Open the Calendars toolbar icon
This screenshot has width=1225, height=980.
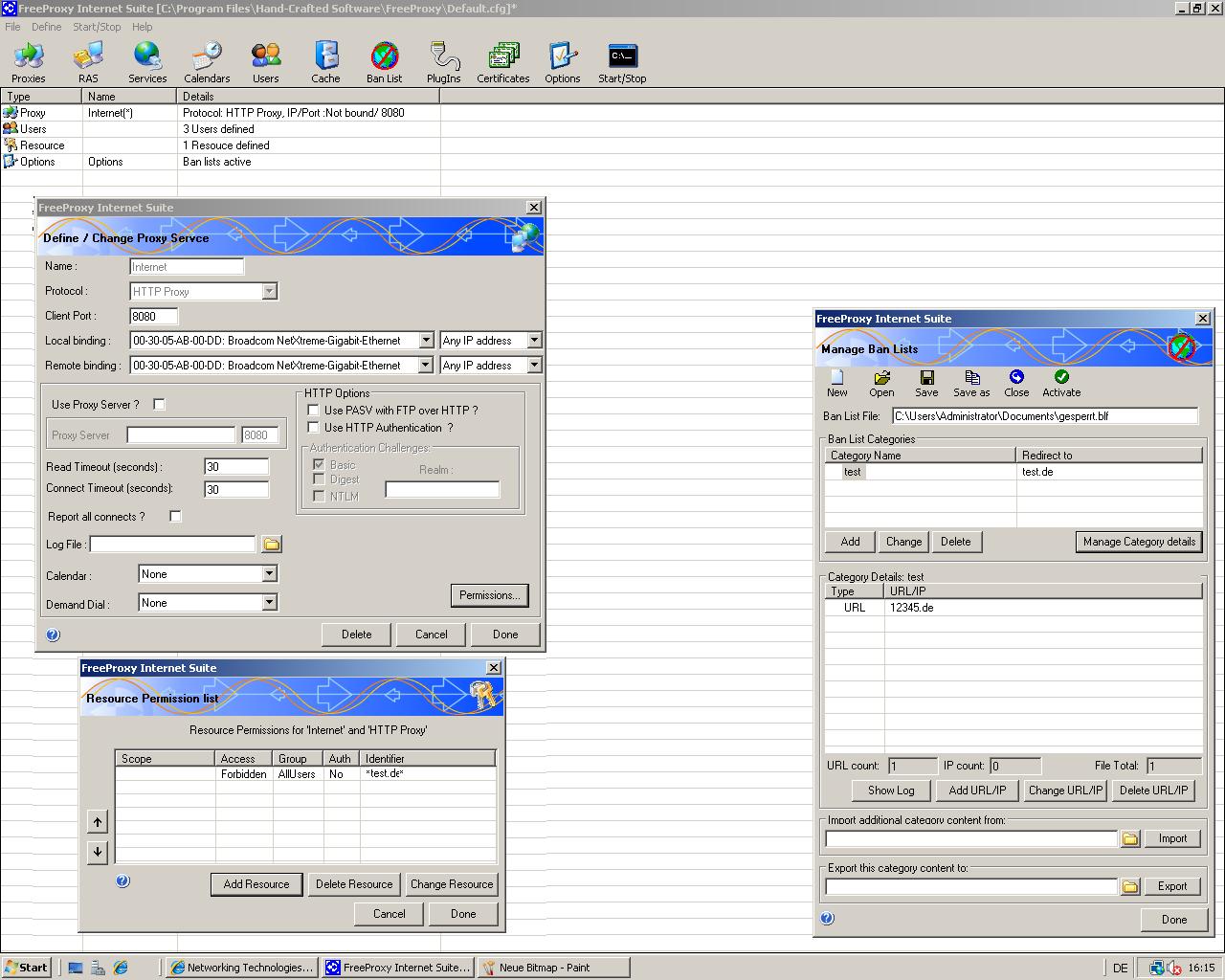207,62
